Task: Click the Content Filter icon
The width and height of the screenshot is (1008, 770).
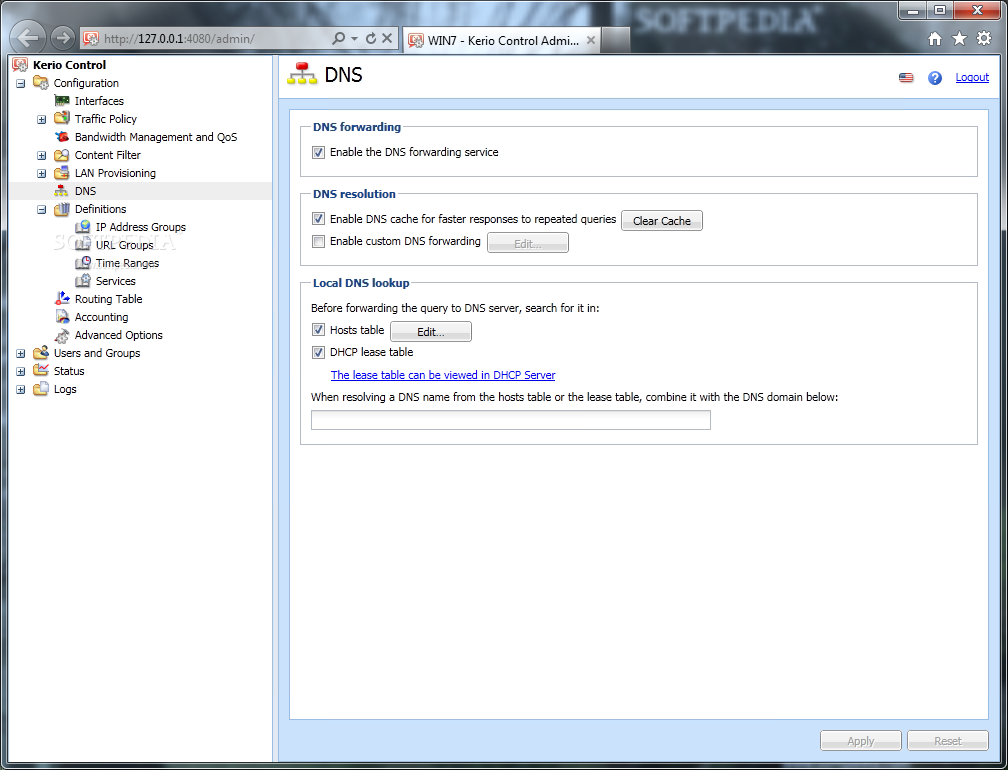Action: pos(62,155)
